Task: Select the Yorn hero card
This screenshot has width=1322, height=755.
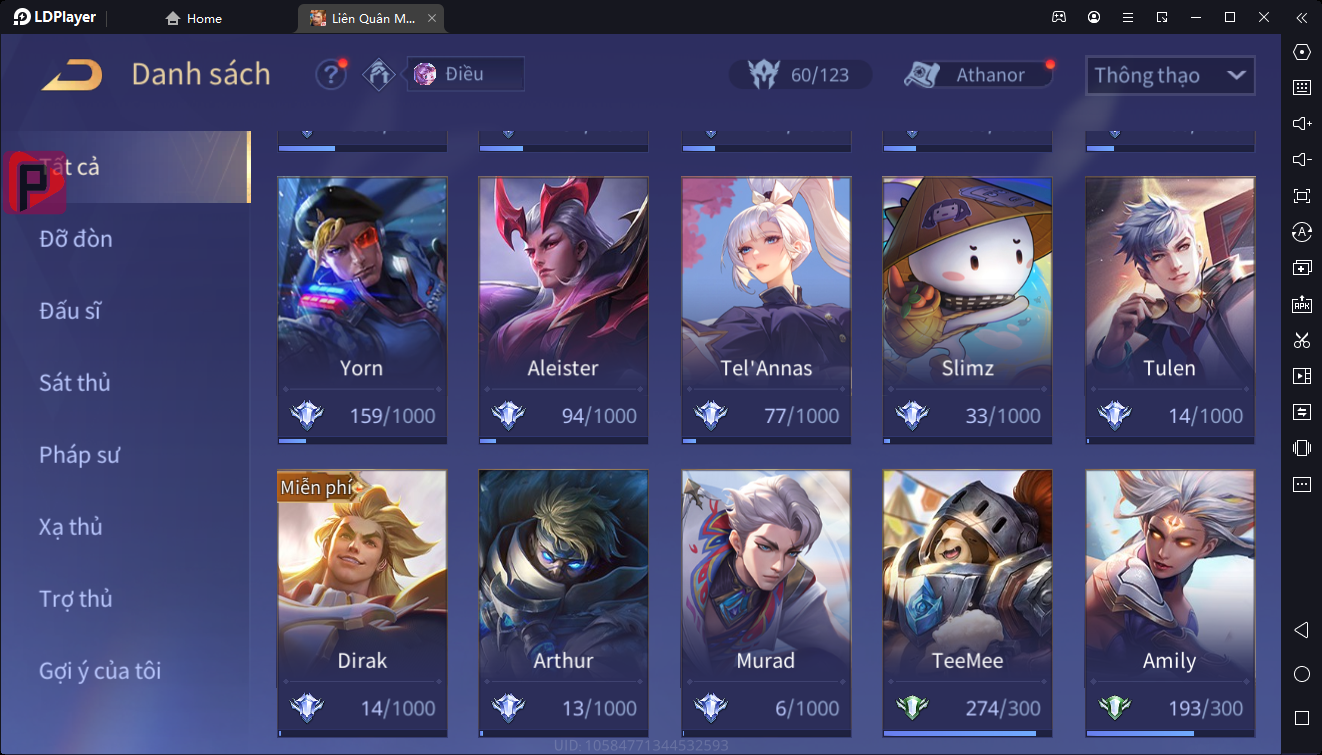Action: pos(362,310)
